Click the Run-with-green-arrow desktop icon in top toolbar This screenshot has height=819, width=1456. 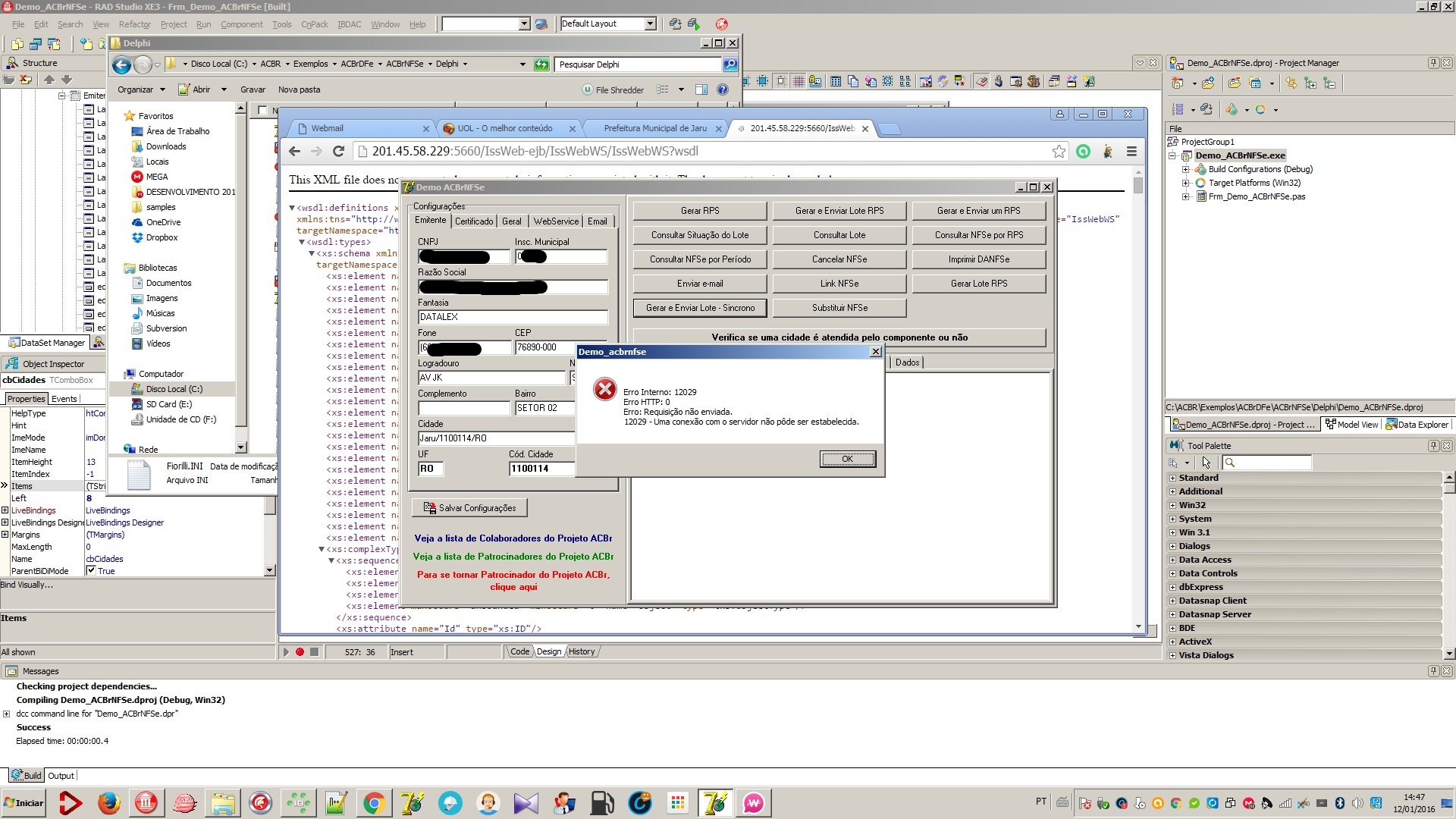point(694,24)
